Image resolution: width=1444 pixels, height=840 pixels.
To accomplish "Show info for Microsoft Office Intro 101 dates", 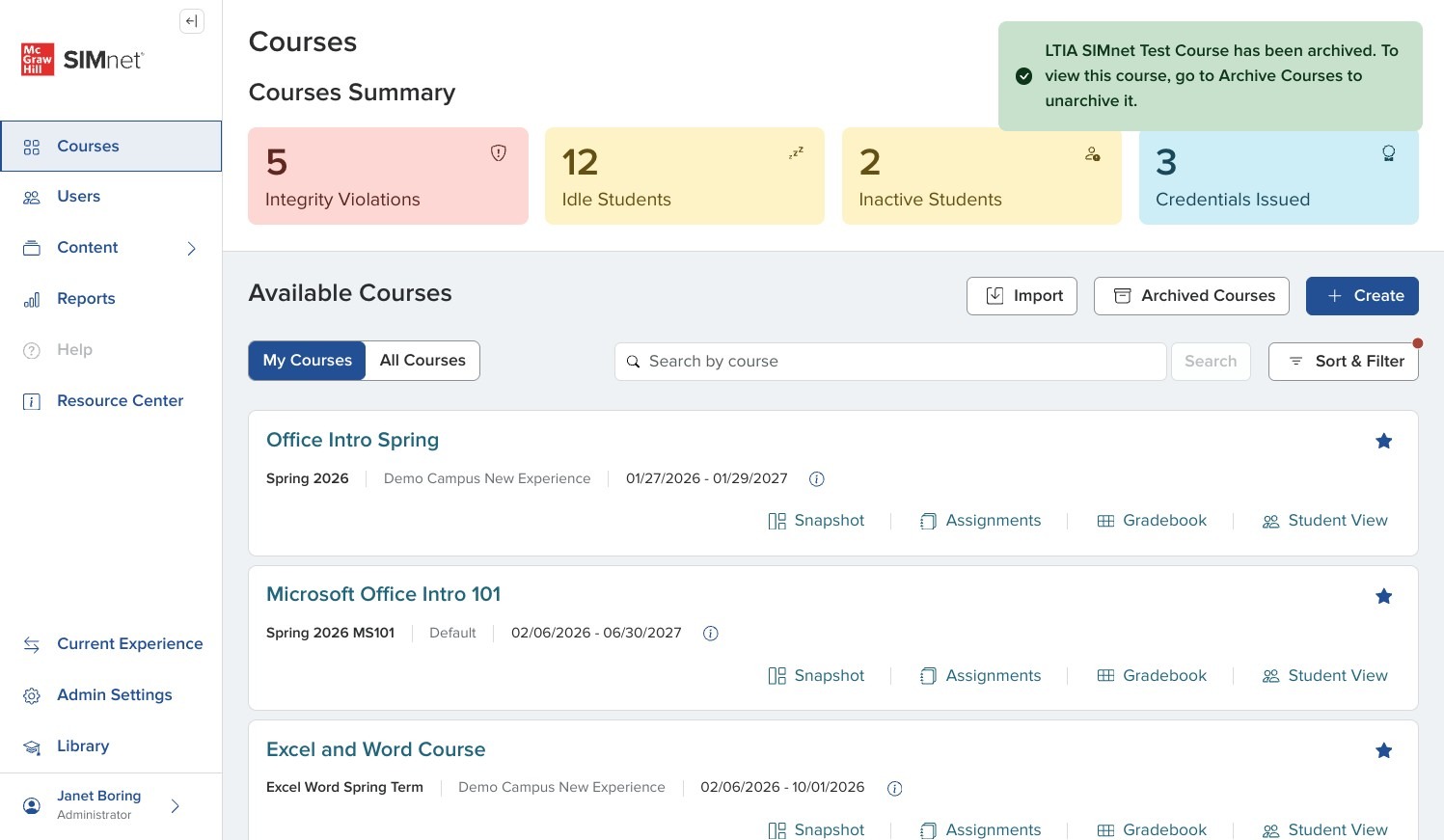I will click(711, 634).
